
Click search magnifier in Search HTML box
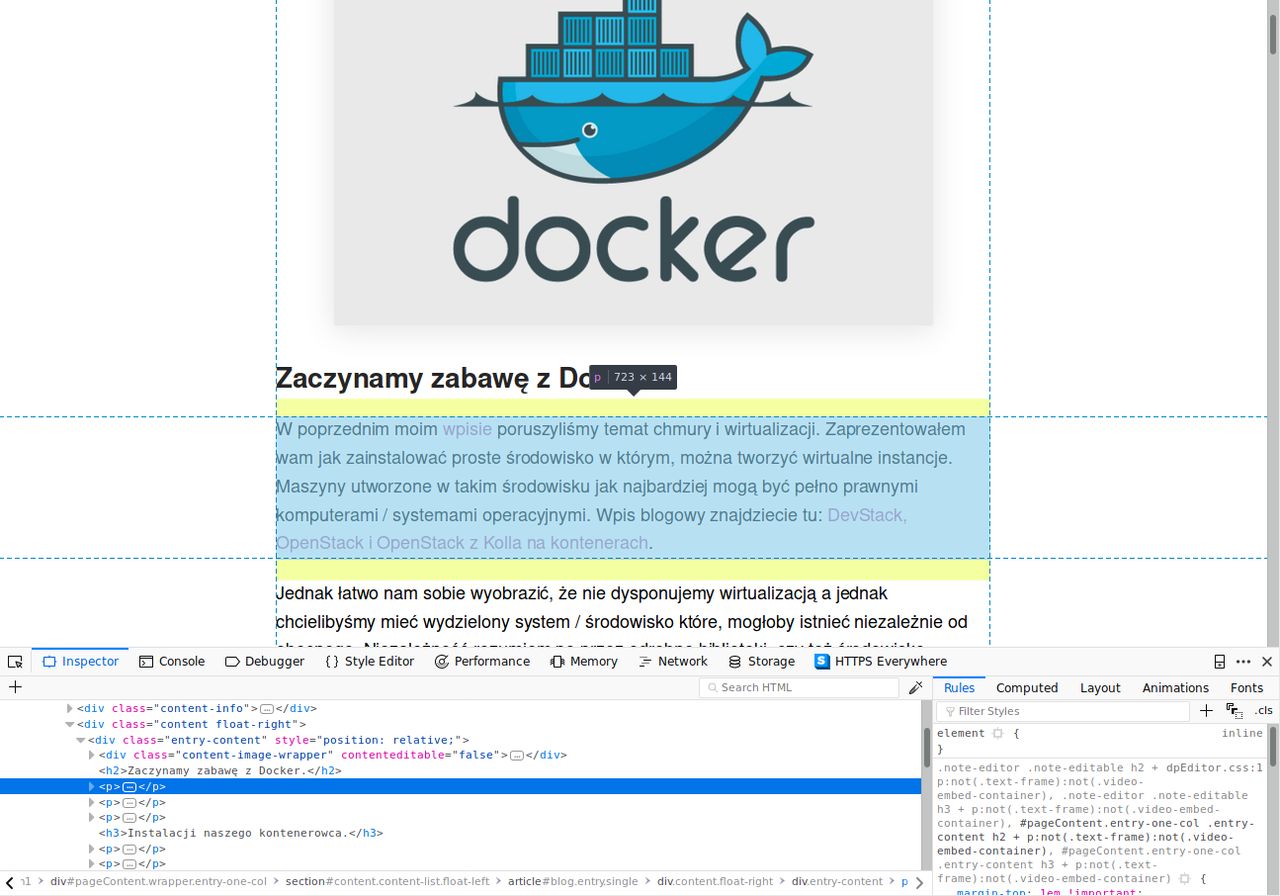click(712, 688)
